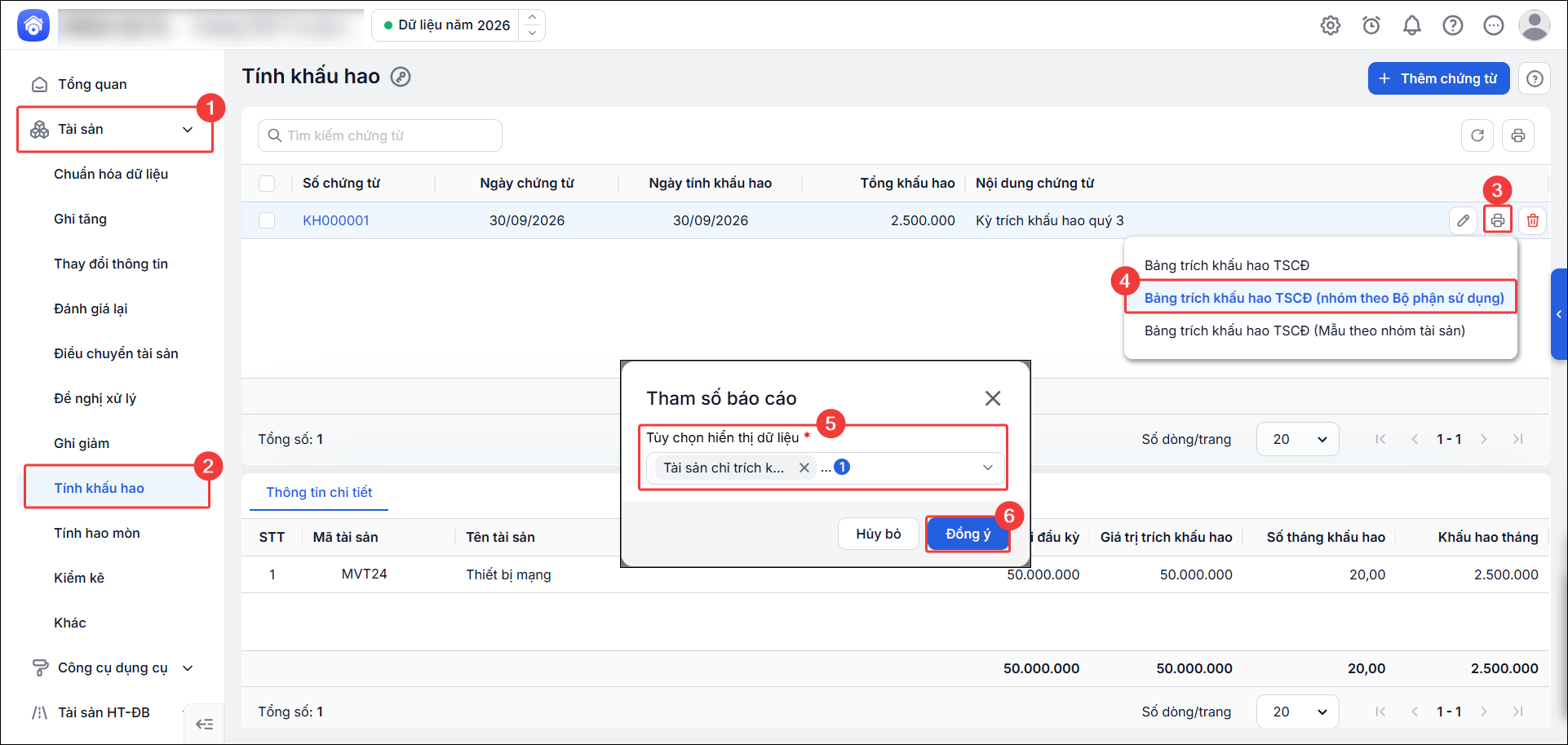
Task: Go to next page in lower pagination
Action: tap(1484, 712)
